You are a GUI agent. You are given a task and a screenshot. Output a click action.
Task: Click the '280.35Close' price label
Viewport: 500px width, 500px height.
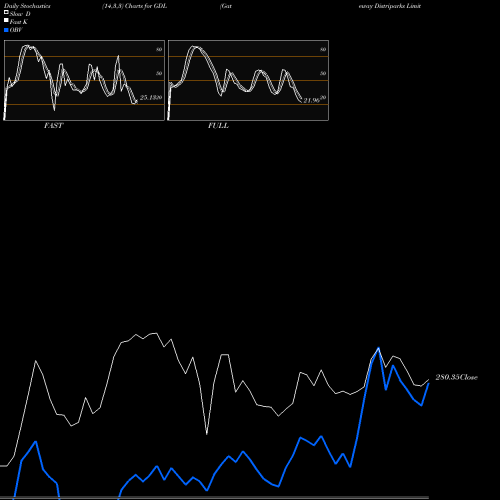tap(456, 377)
